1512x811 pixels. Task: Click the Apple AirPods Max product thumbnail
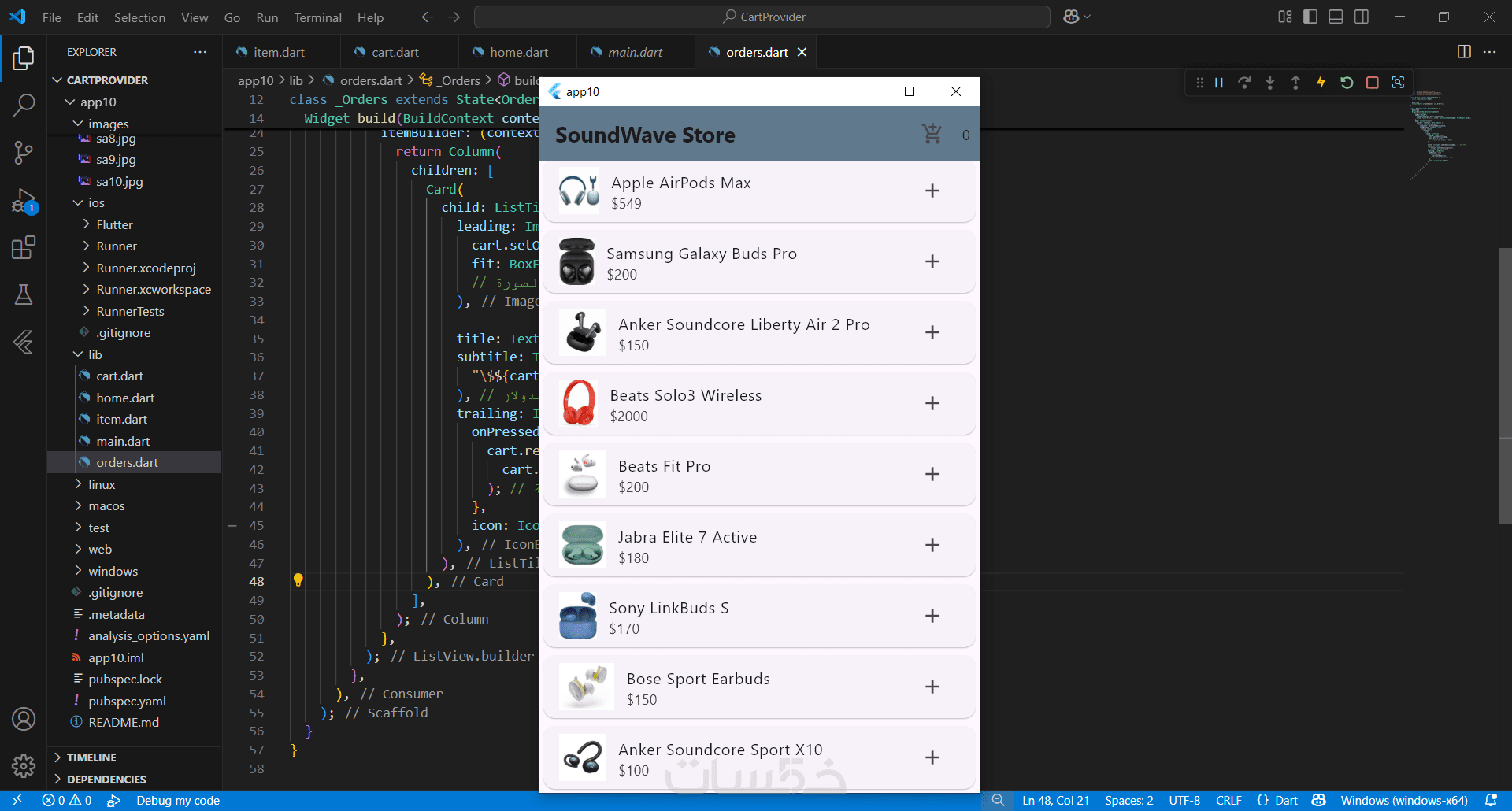[x=579, y=191]
